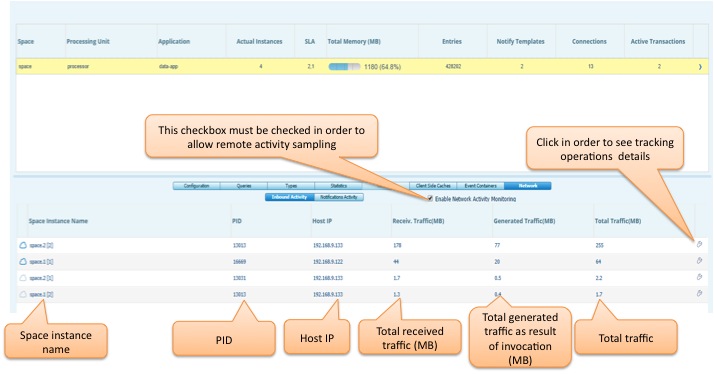Image resolution: width=714 pixels, height=374 pixels.
Task: Open tracking details for space.2 [2] row
Action: coord(699,245)
